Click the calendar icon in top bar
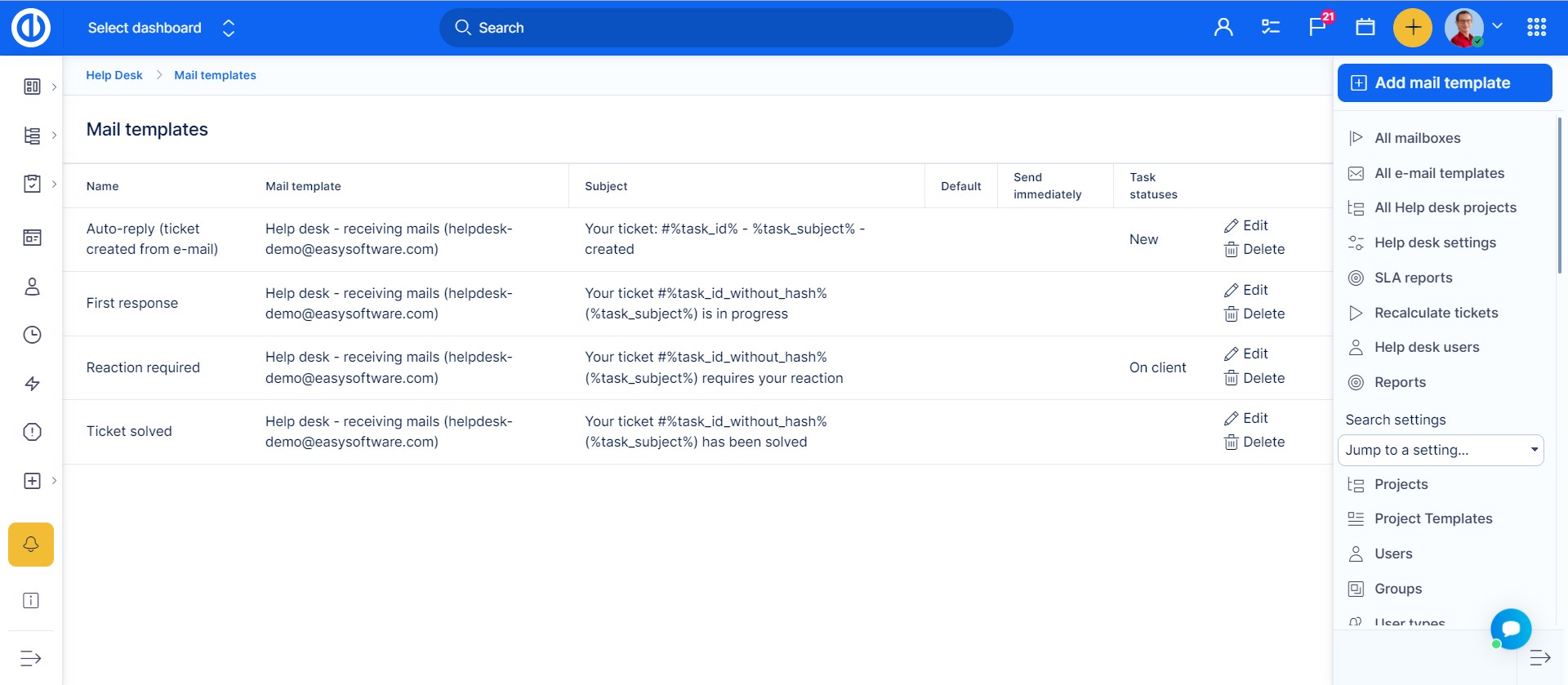The width and height of the screenshot is (1568, 685). 1365,27
